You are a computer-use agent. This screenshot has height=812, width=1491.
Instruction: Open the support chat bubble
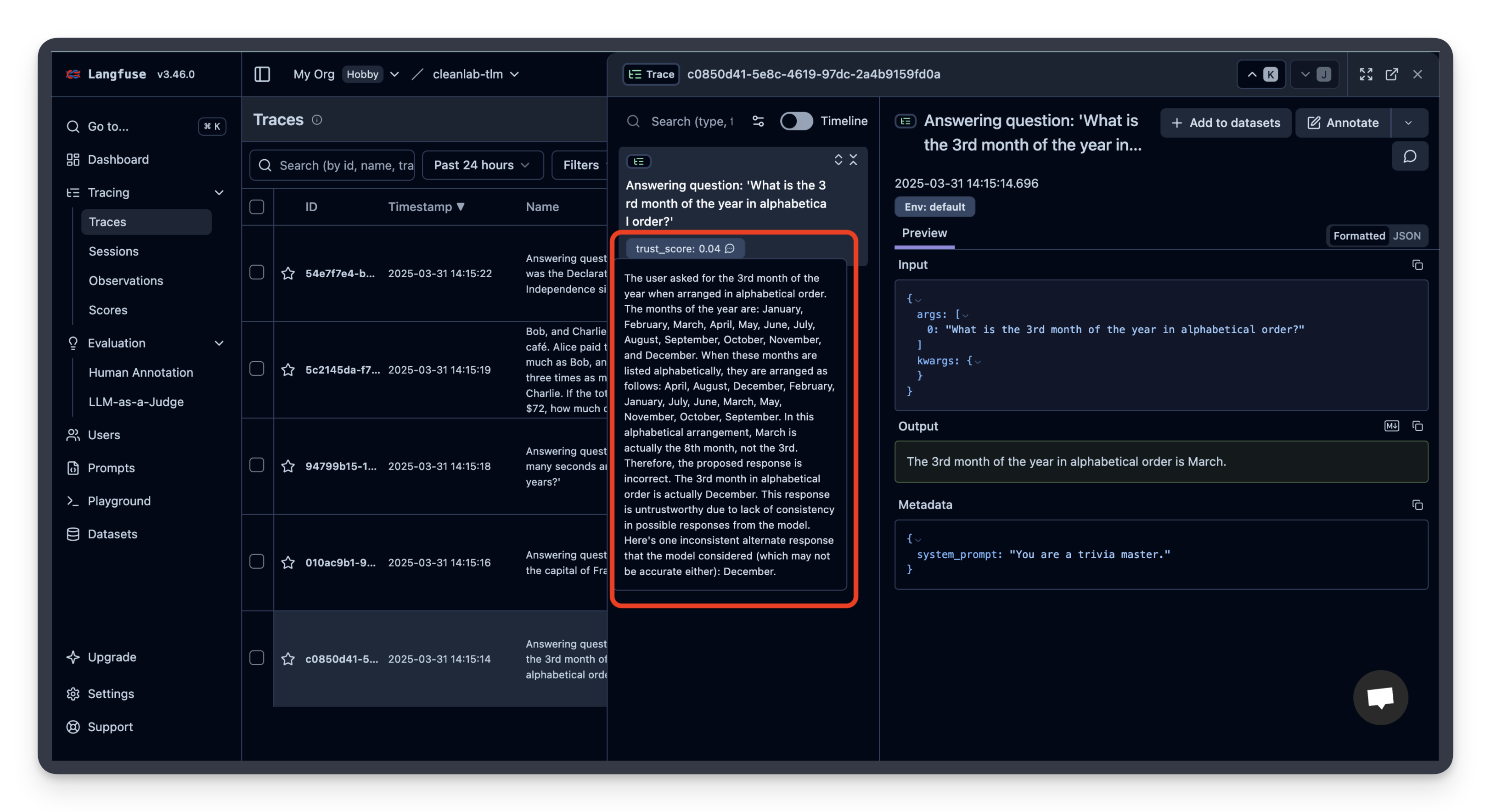point(1381,697)
